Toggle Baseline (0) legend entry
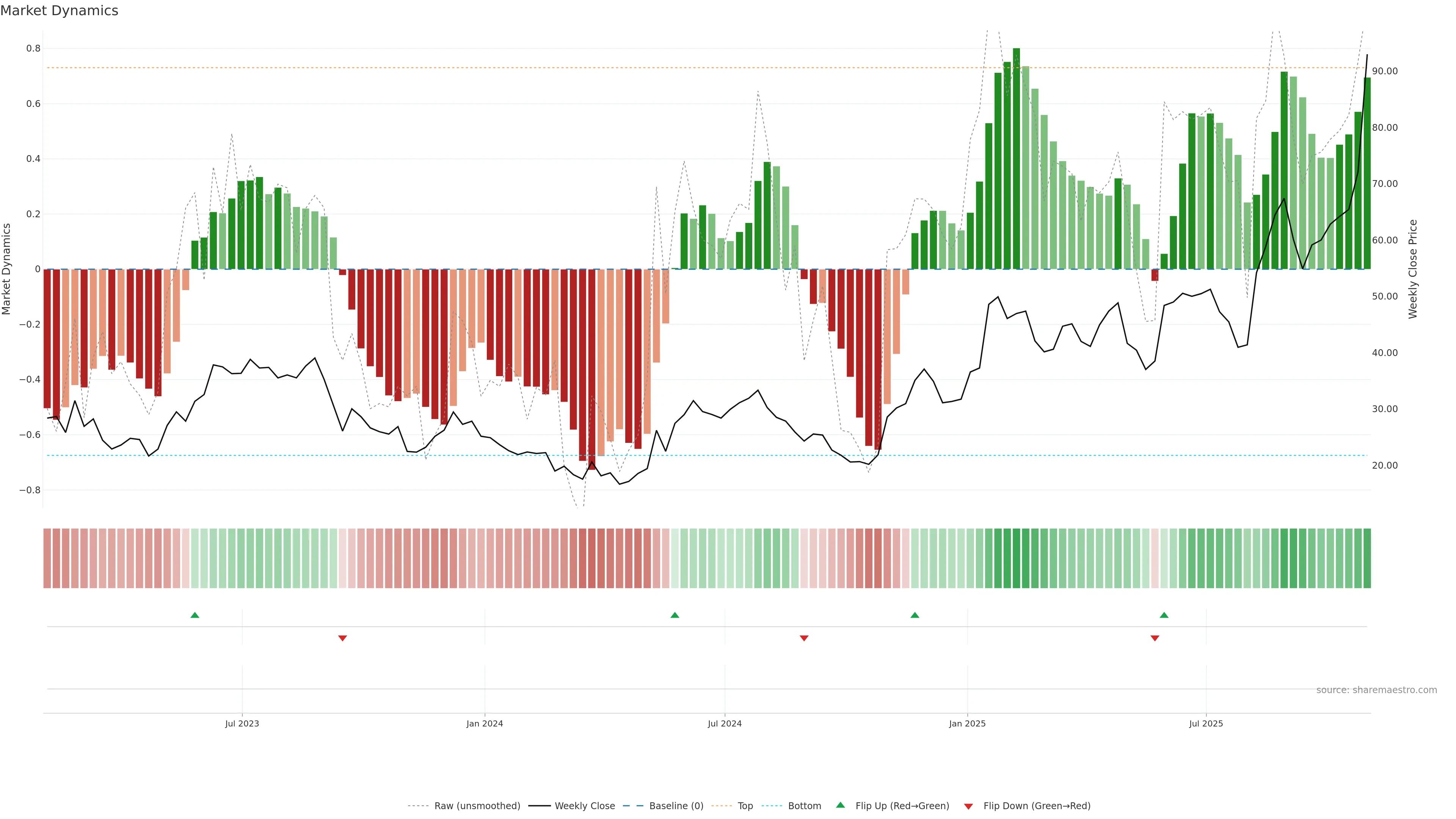 (x=676, y=806)
